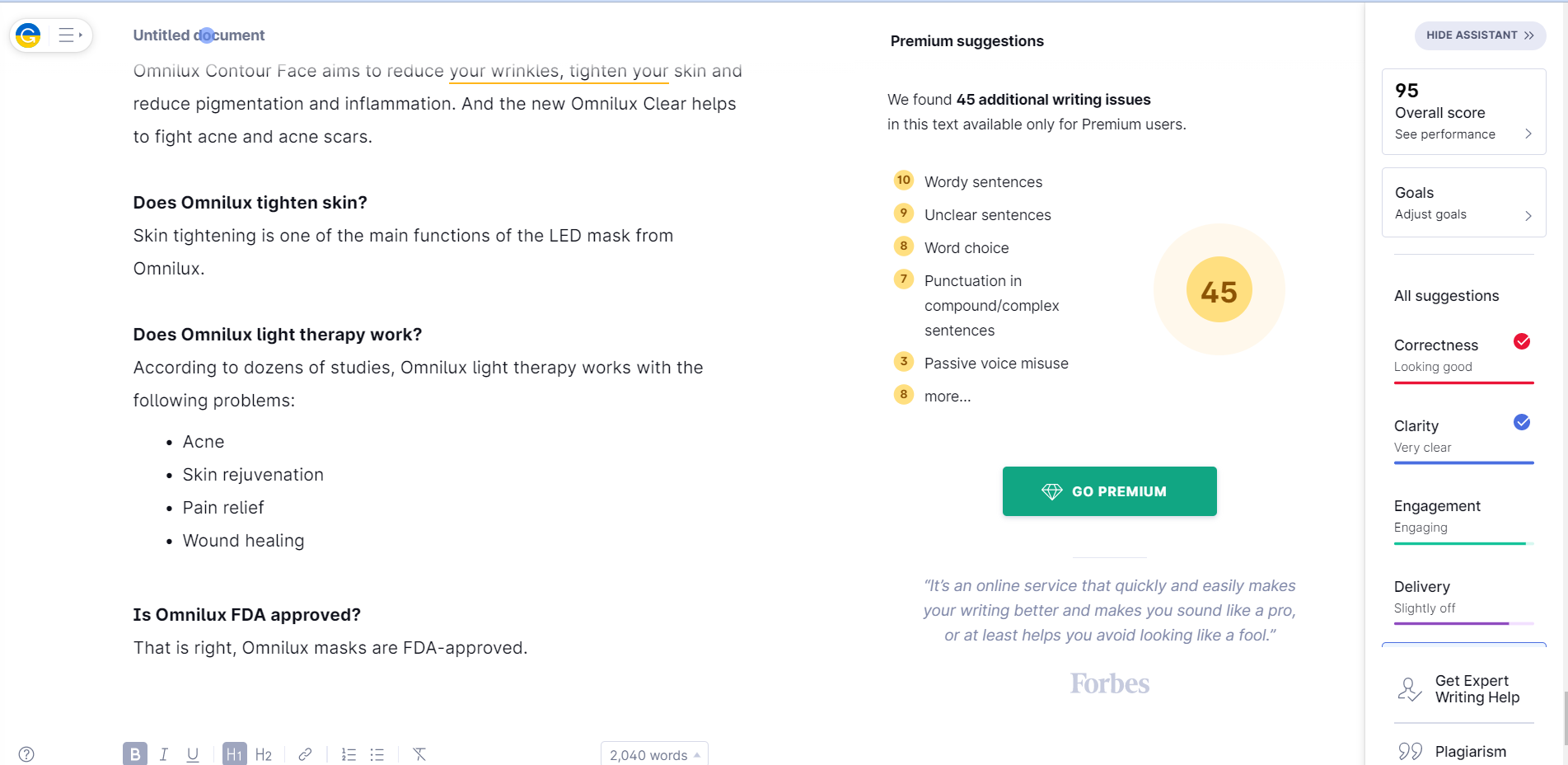Apply italic formatting icon

click(x=164, y=754)
